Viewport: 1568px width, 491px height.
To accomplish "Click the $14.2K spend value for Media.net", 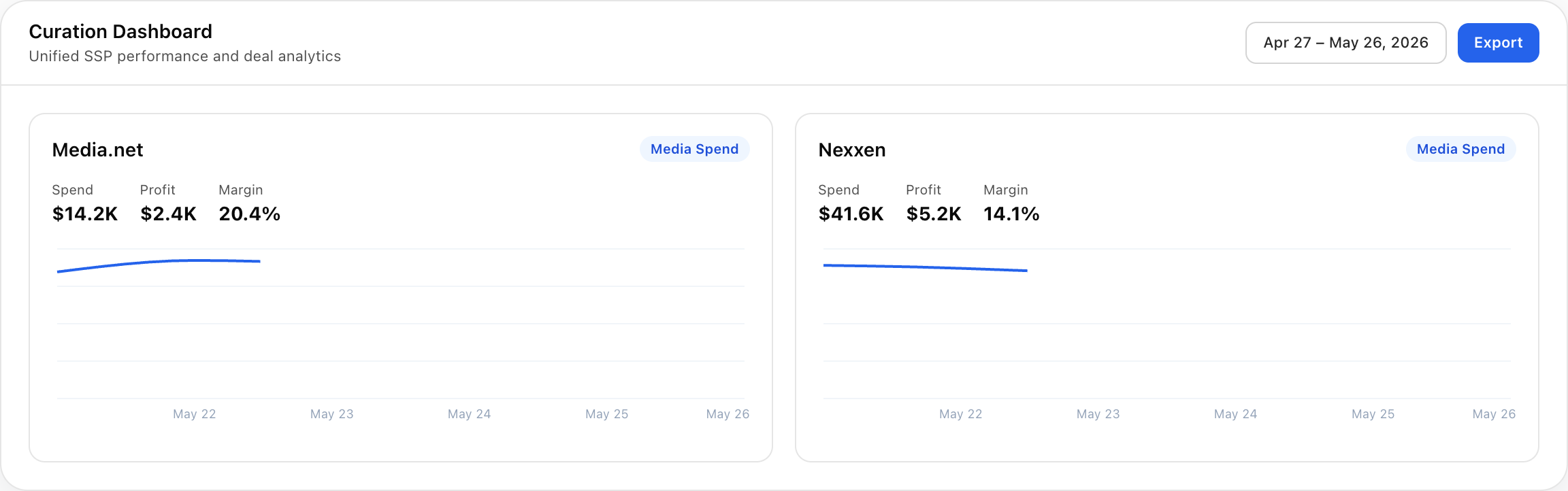I will tap(85, 214).
